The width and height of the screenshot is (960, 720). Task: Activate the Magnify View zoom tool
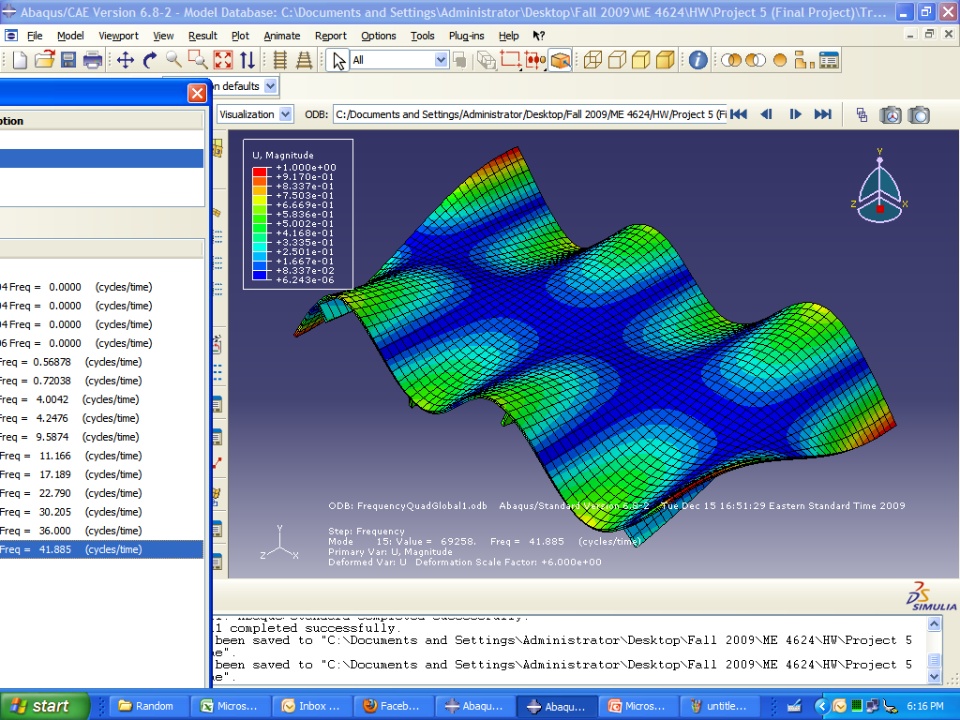[174, 60]
